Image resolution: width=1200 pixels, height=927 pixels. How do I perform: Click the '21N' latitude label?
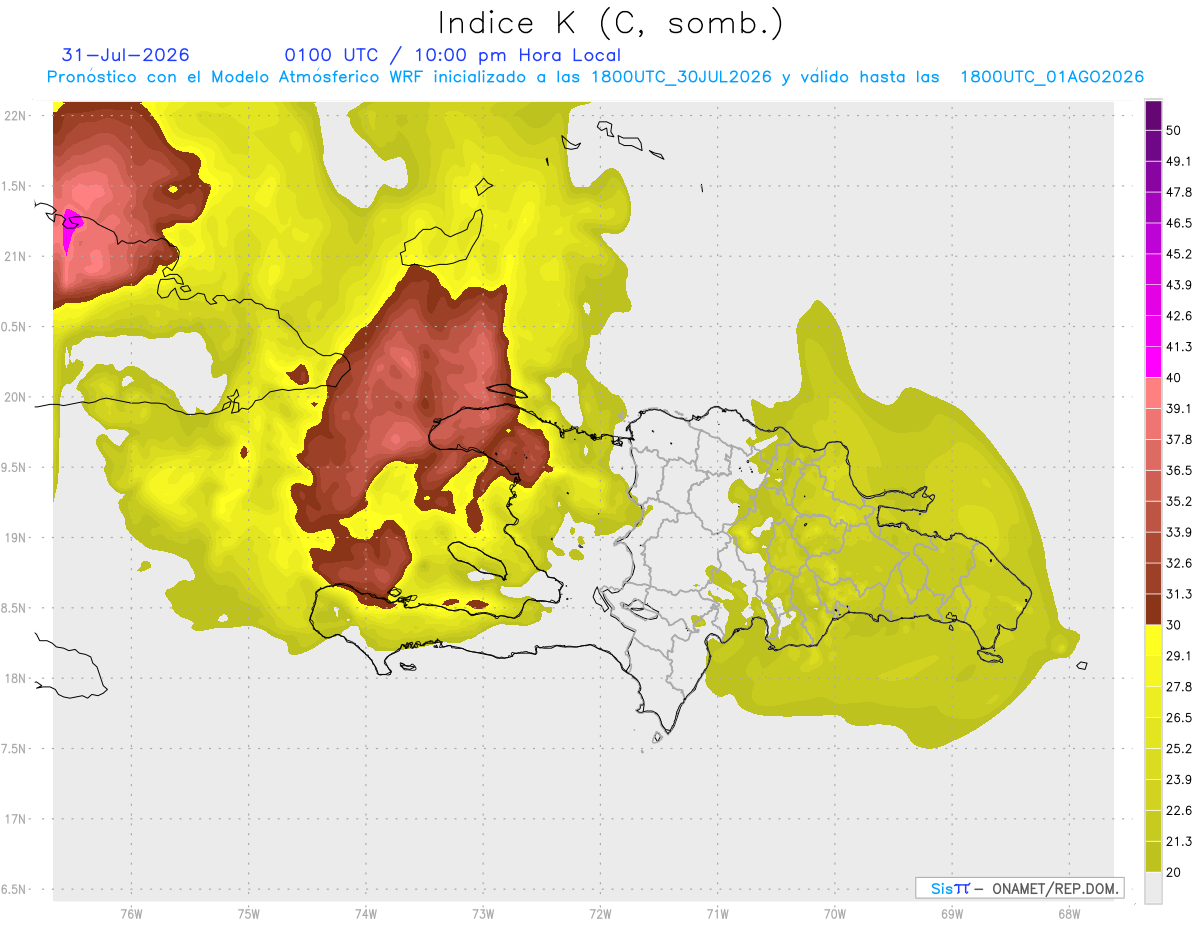point(14,256)
